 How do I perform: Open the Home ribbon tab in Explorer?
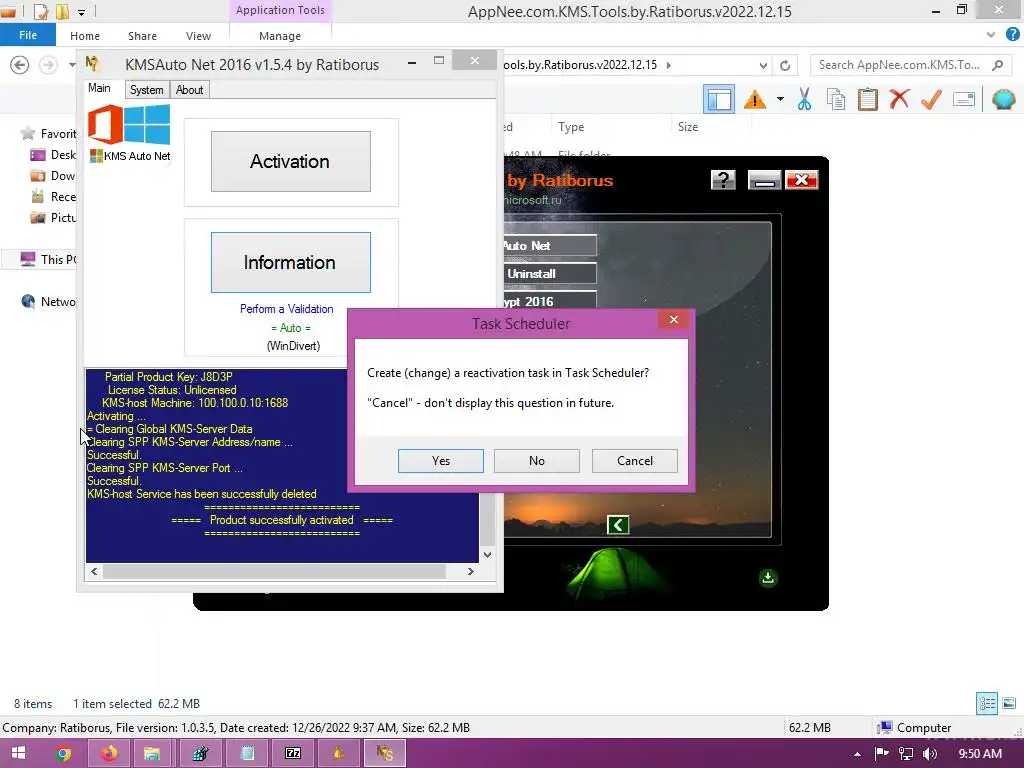85,36
